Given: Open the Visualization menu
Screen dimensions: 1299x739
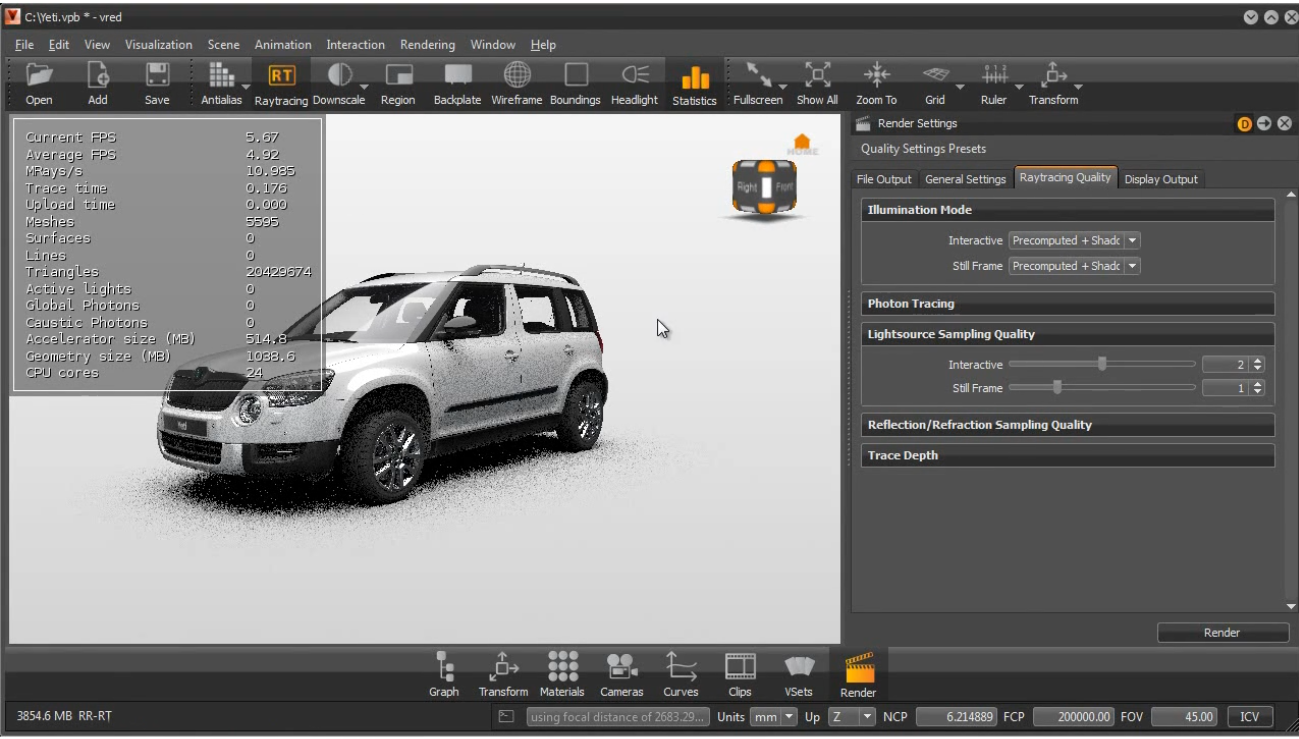Looking at the screenshot, I should [159, 45].
